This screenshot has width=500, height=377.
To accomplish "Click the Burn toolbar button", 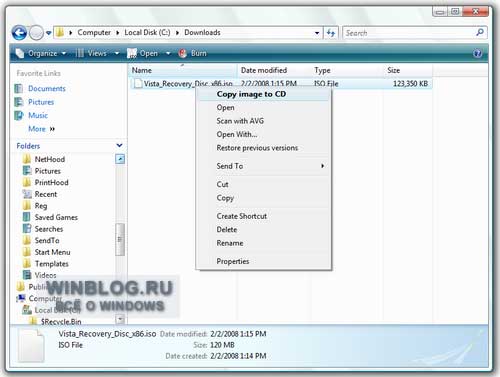I will coord(193,53).
